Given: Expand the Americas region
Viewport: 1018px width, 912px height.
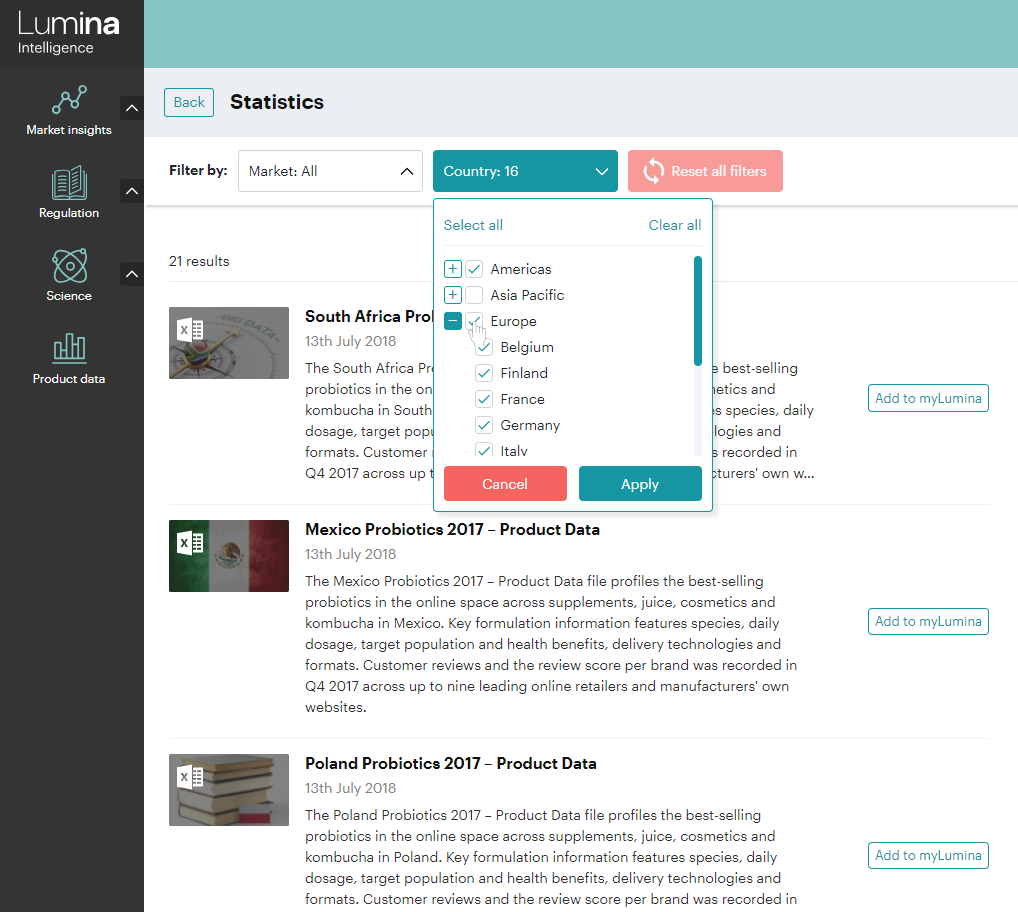Looking at the screenshot, I should point(453,269).
